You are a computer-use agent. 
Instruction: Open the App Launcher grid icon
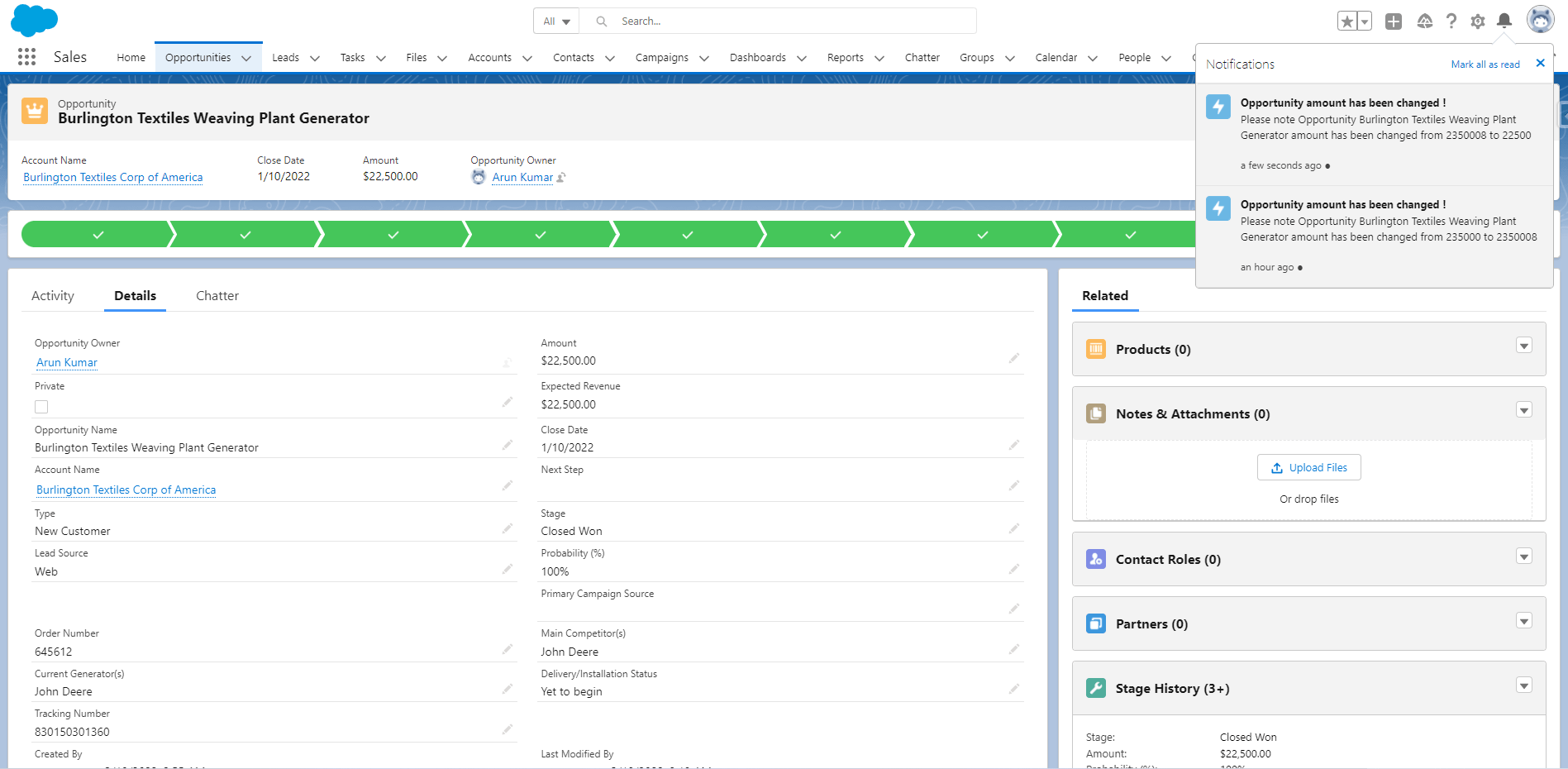[x=26, y=57]
